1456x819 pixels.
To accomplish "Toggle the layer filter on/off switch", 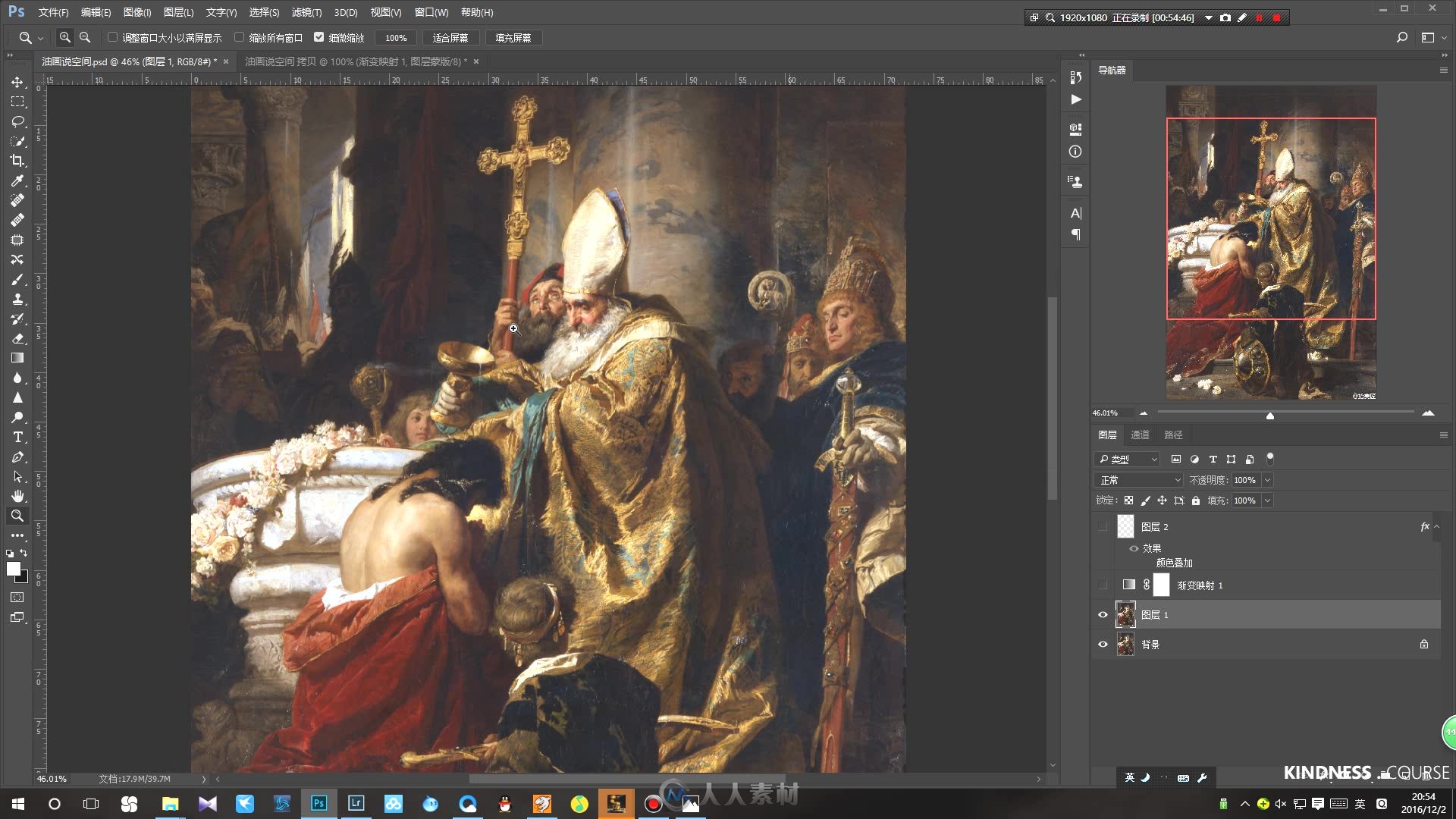I will click(1270, 458).
